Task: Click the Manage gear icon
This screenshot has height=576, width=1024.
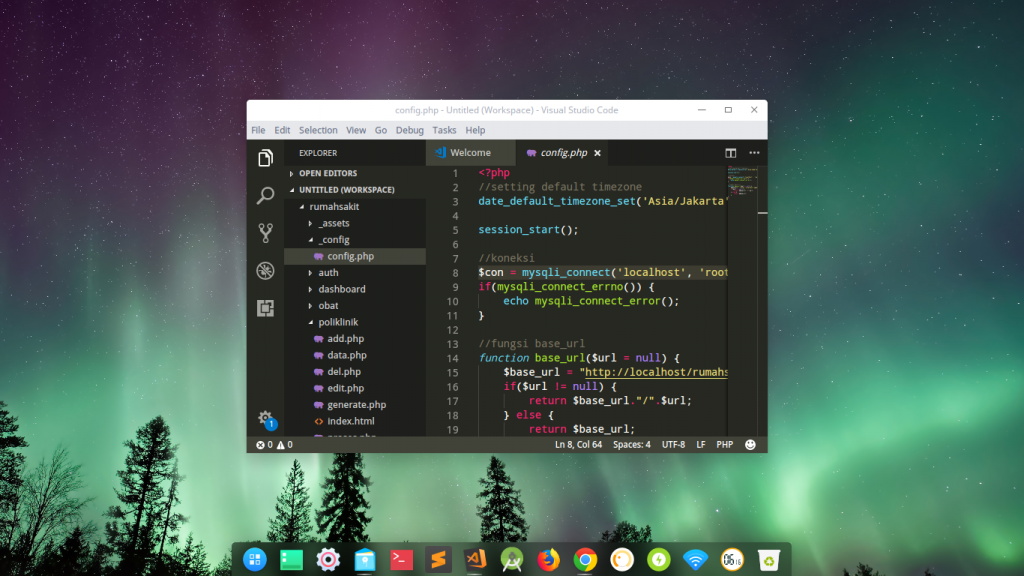Action: coord(265,418)
